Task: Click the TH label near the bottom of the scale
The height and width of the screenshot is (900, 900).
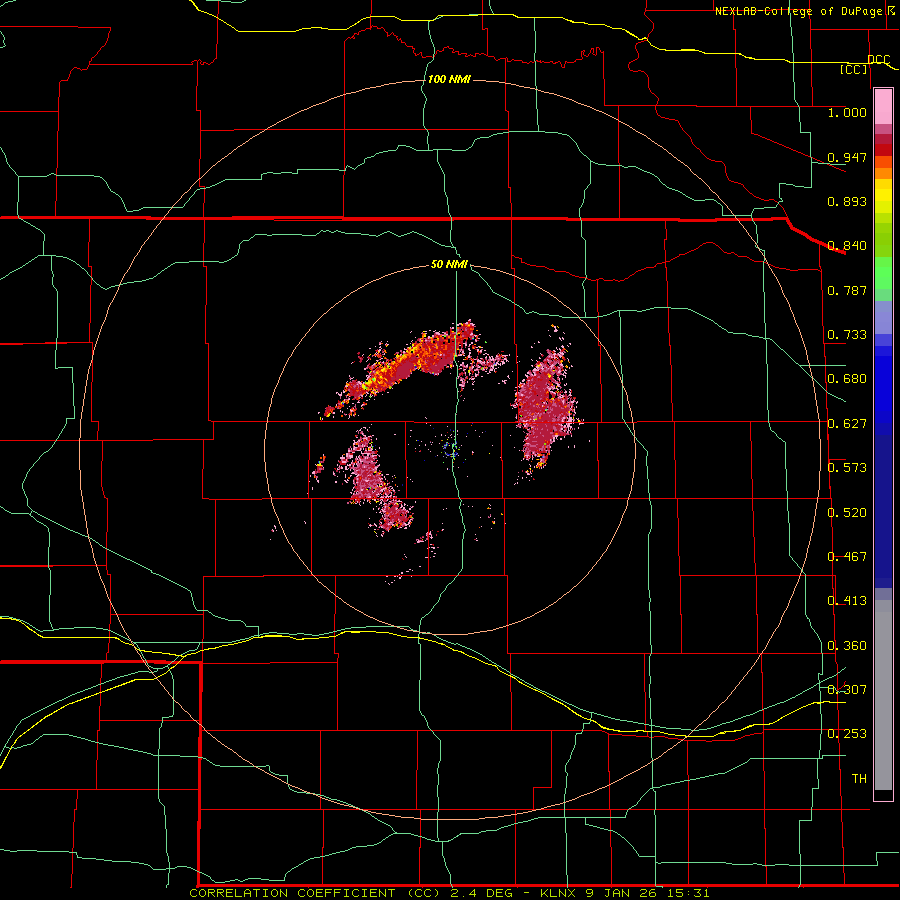Action: (859, 779)
